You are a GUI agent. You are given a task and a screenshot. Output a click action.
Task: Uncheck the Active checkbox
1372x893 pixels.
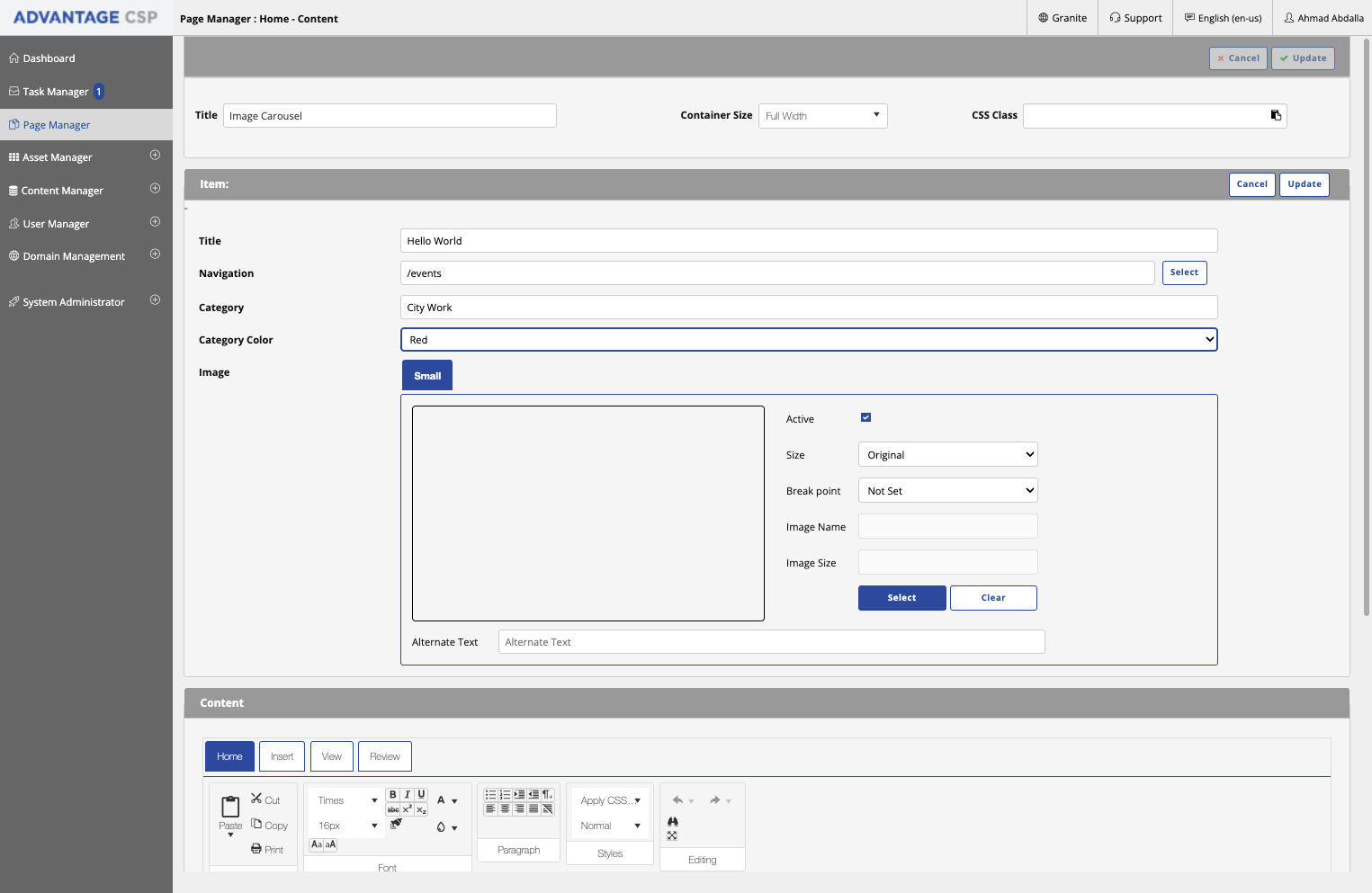point(865,417)
